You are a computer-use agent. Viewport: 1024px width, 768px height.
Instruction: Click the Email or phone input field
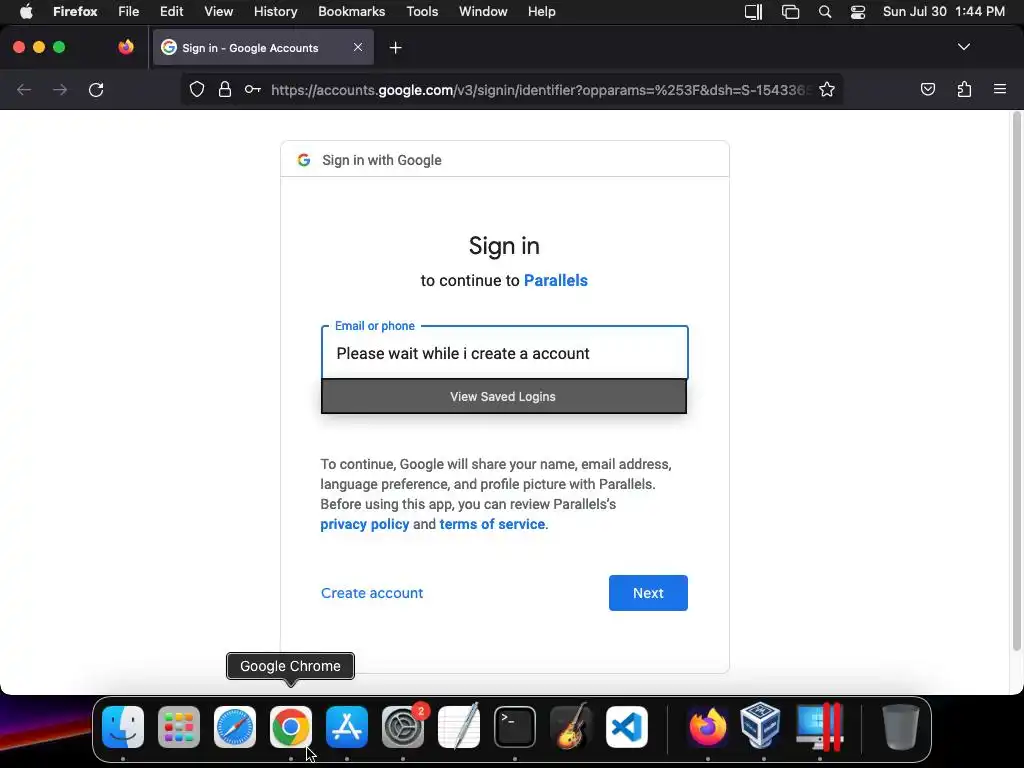click(505, 353)
